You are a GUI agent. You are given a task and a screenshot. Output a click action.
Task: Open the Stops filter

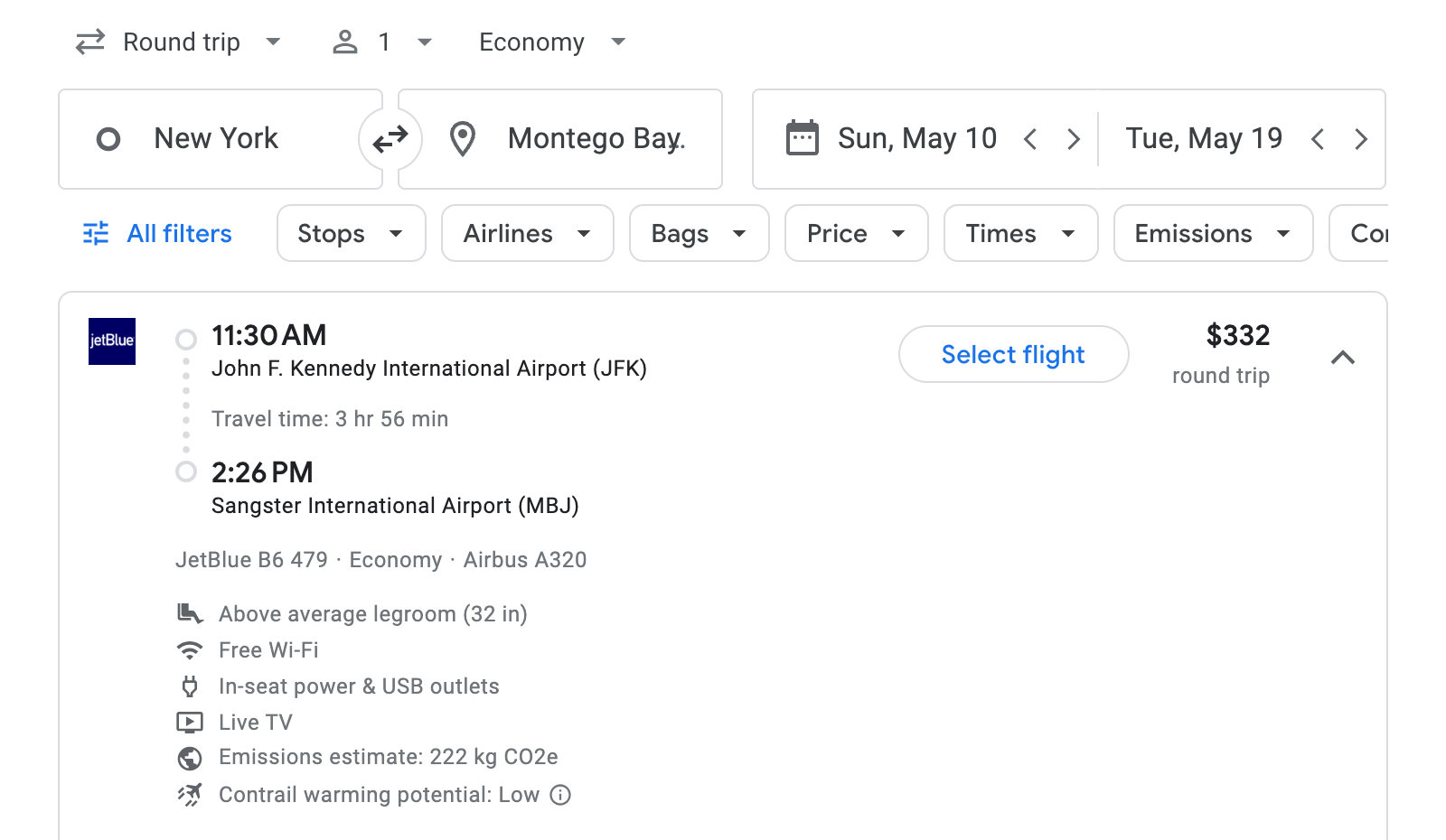[351, 233]
